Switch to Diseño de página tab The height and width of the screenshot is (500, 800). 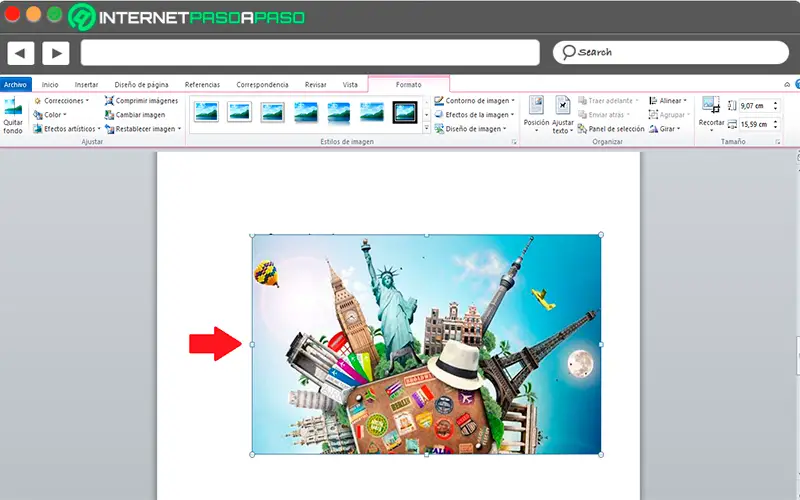pyautogui.click(x=141, y=85)
